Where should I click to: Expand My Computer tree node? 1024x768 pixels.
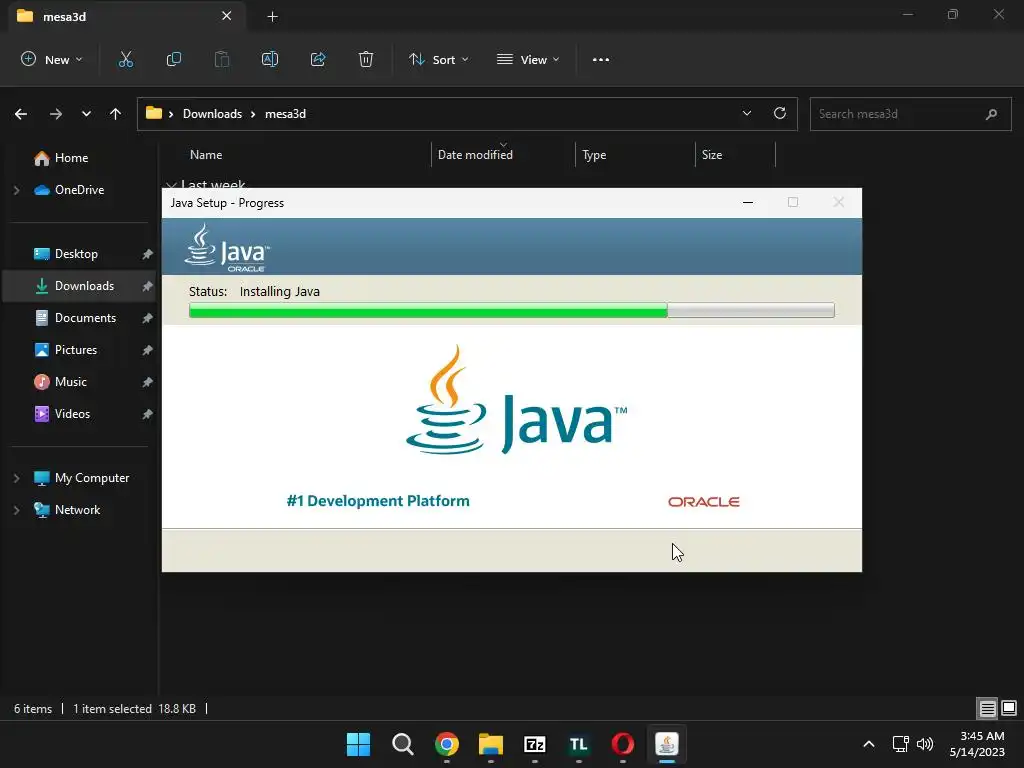[17, 478]
